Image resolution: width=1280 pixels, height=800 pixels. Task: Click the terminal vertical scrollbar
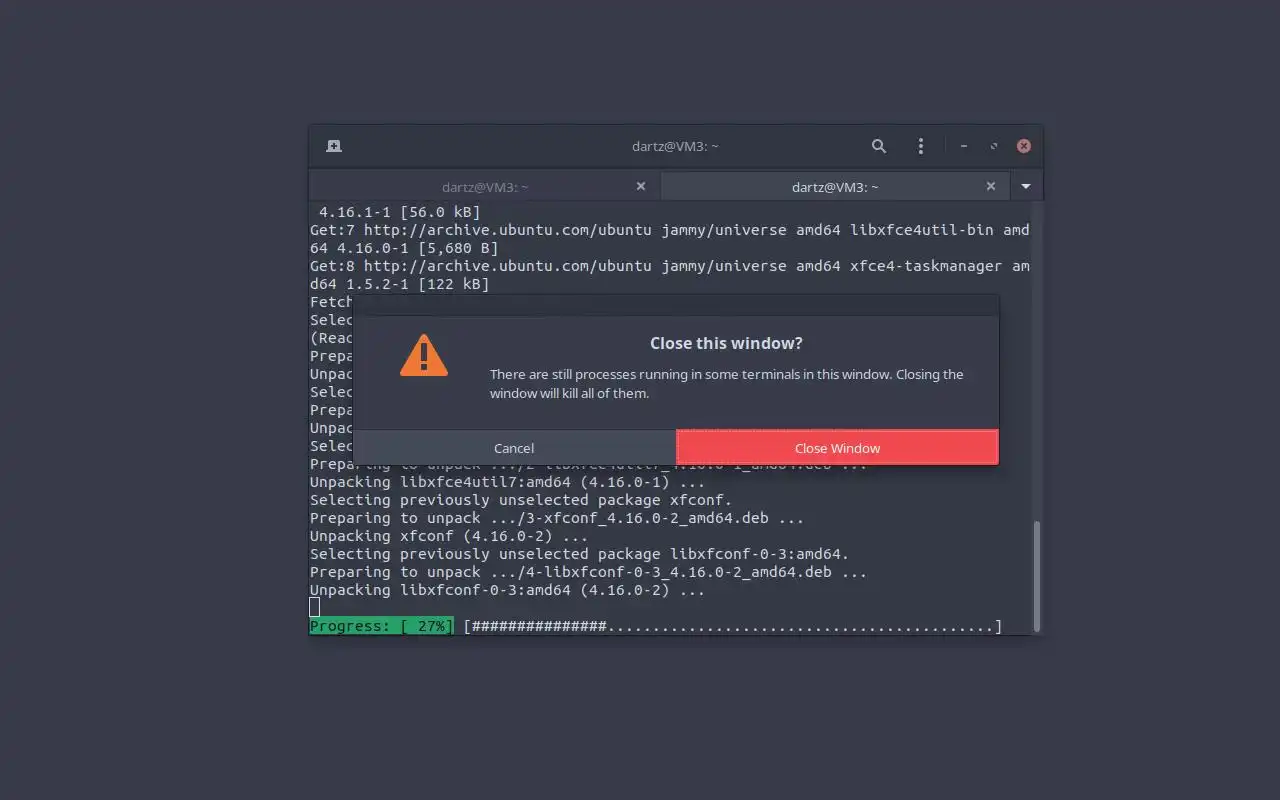[1037, 575]
